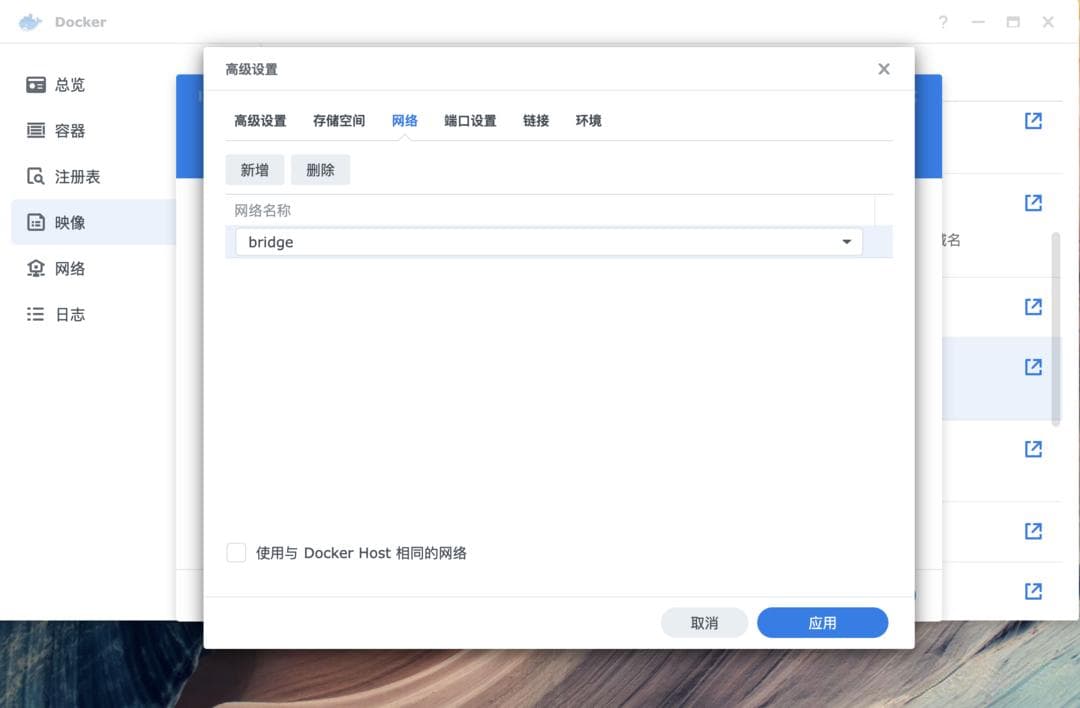
Task: Click the Docker whale logo
Action: 30,22
